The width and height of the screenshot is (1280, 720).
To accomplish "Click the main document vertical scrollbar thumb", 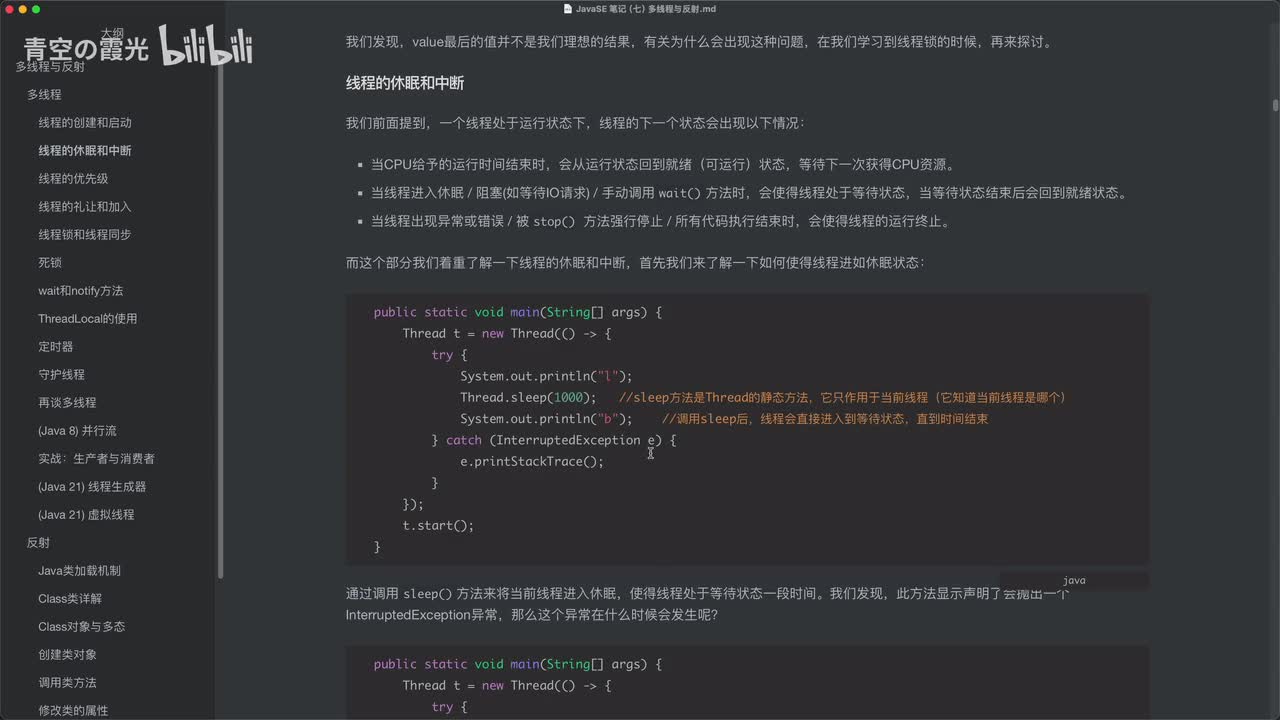I will pos(1275,104).
